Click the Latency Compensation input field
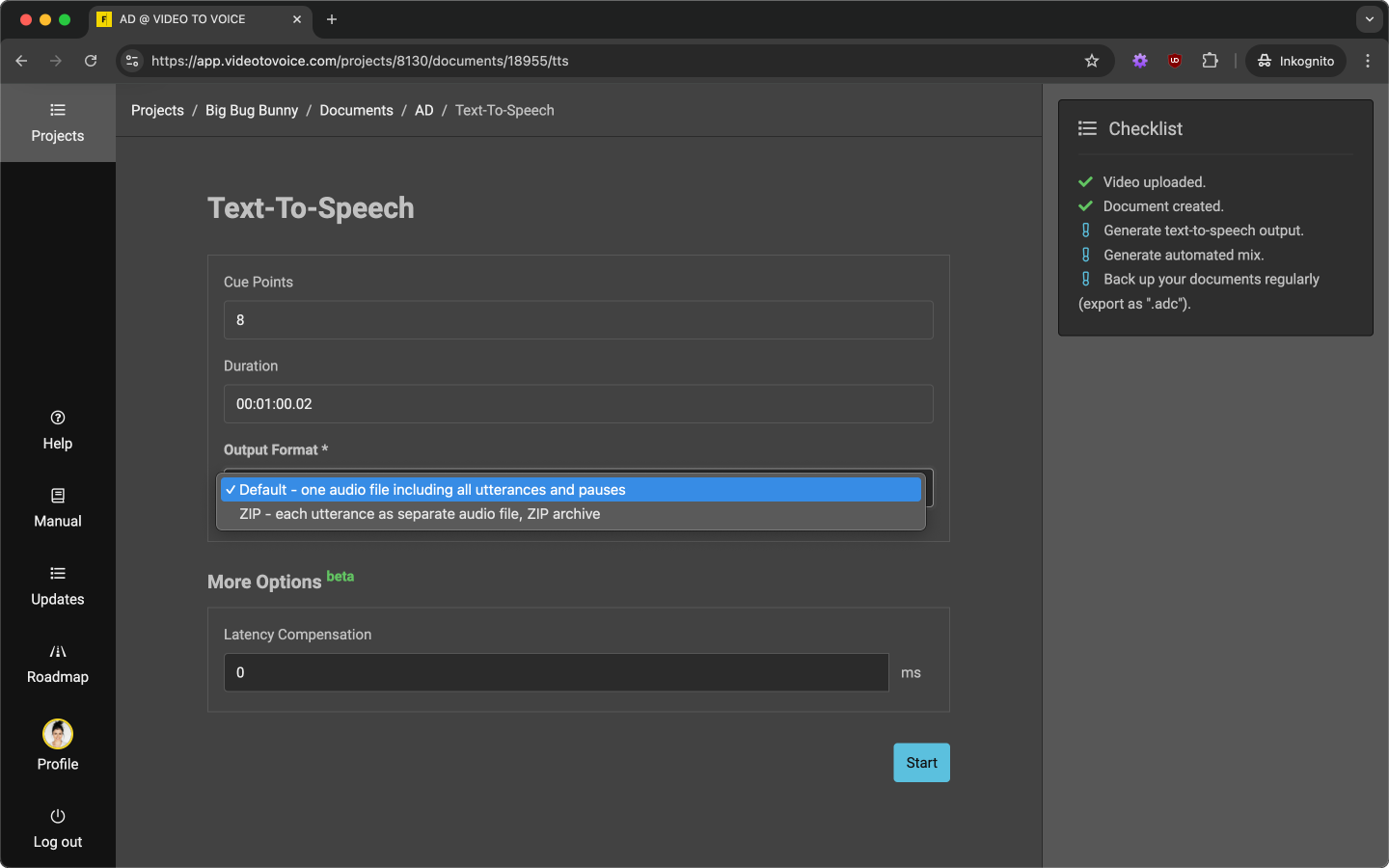 556,672
